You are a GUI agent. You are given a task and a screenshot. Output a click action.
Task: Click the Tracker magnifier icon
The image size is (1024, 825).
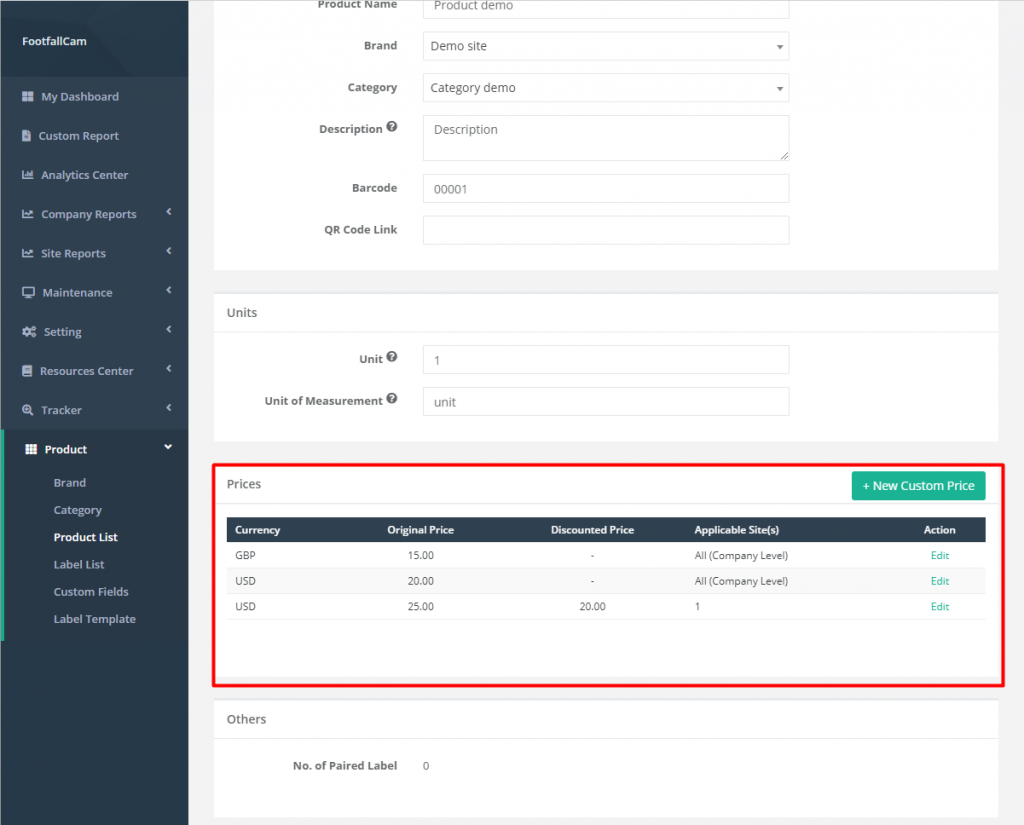point(28,410)
